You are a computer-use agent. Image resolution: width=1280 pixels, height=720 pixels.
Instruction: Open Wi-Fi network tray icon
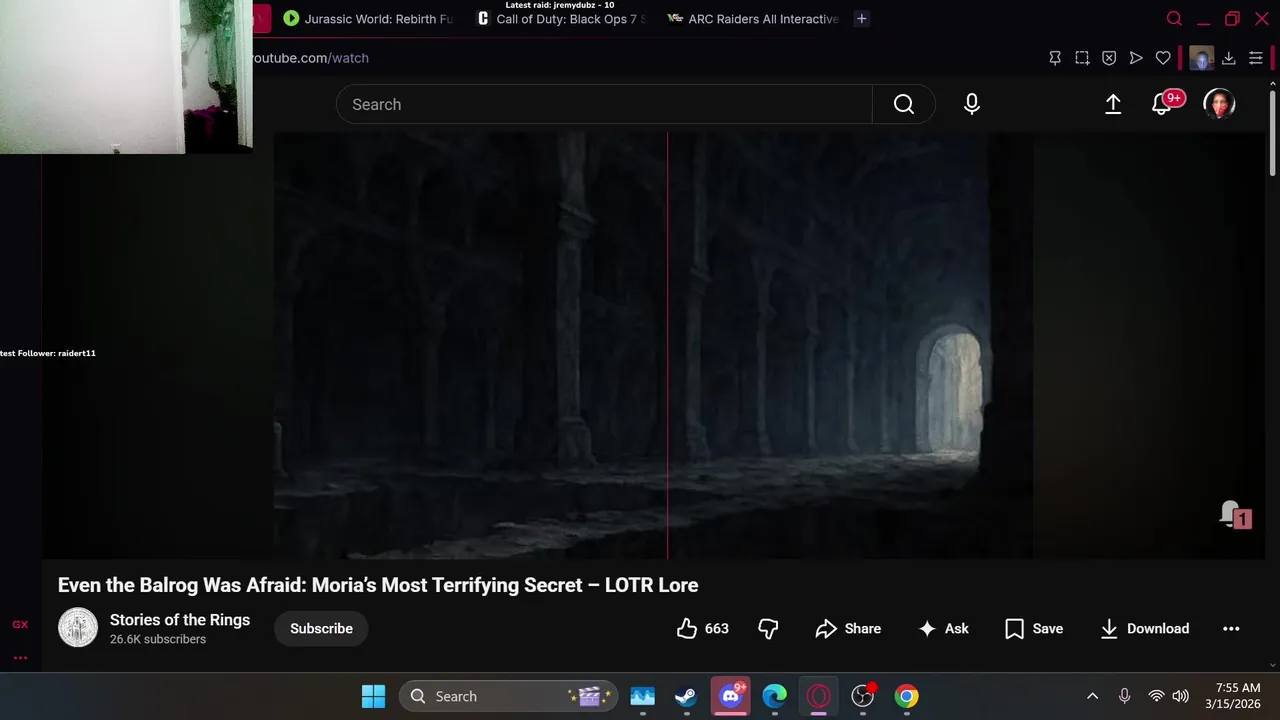pyautogui.click(x=1156, y=696)
